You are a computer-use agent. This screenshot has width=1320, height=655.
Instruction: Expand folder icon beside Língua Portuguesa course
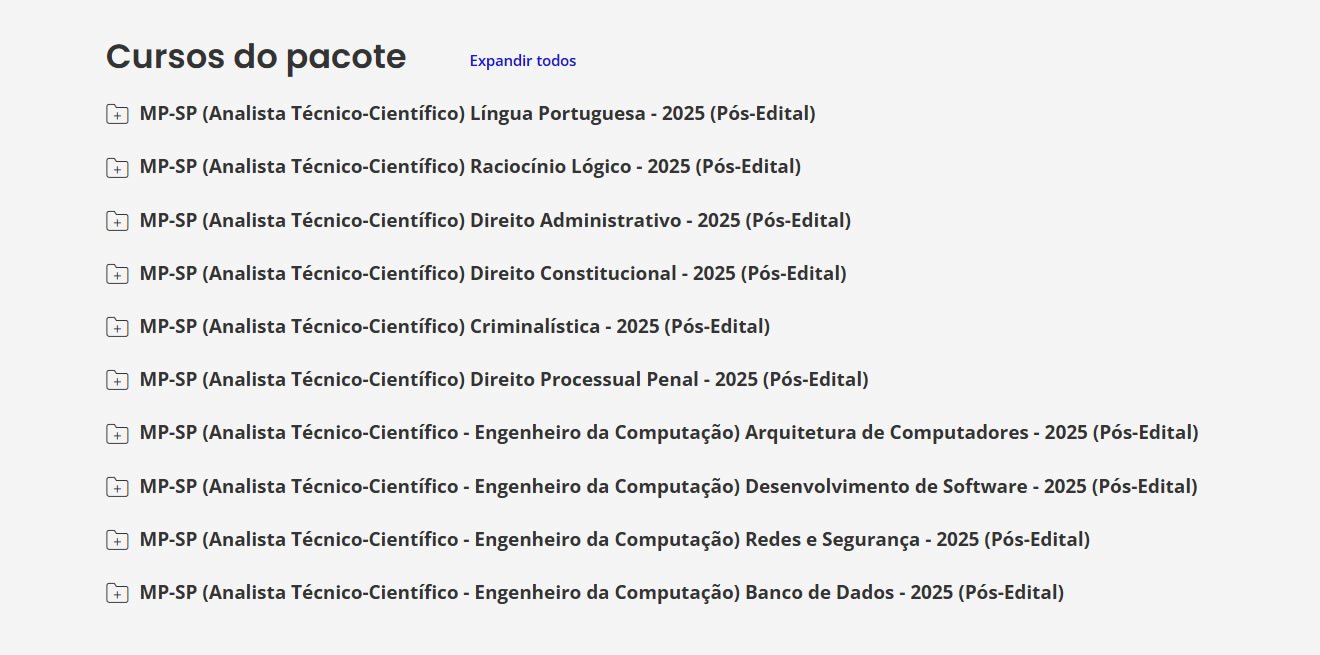[x=117, y=115]
